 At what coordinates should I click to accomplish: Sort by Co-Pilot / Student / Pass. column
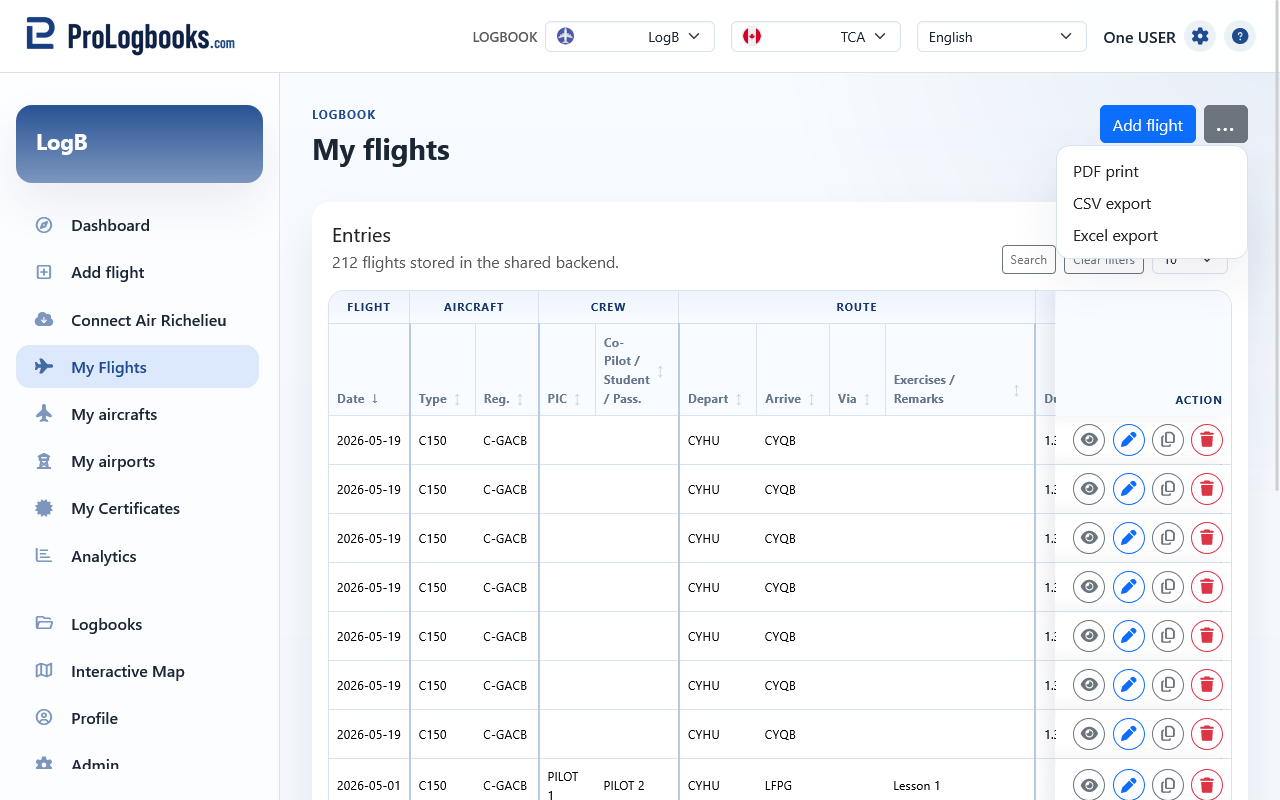pos(660,371)
